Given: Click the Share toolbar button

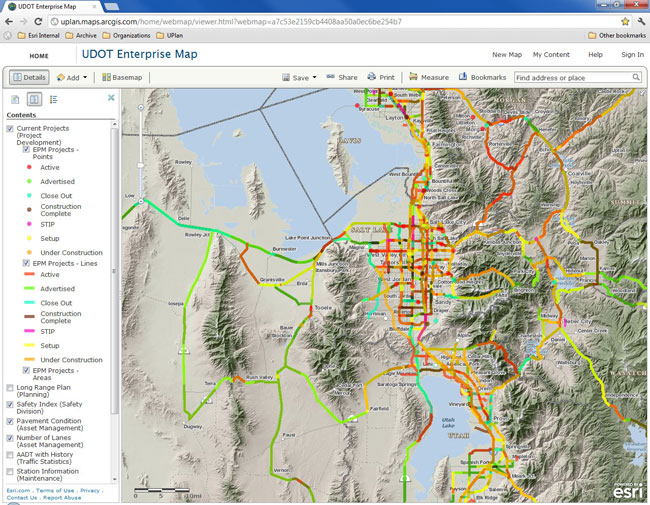Looking at the screenshot, I should click(x=342, y=78).
